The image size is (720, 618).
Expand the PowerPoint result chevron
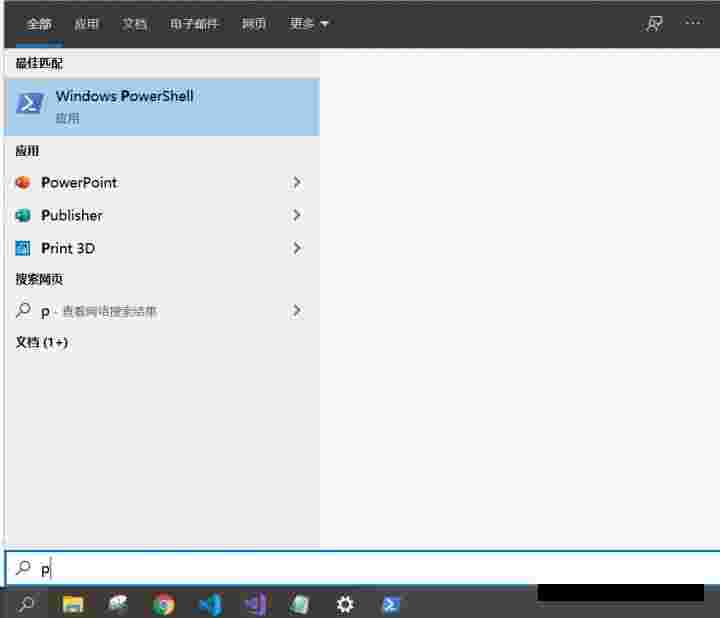tap(297, 183)
